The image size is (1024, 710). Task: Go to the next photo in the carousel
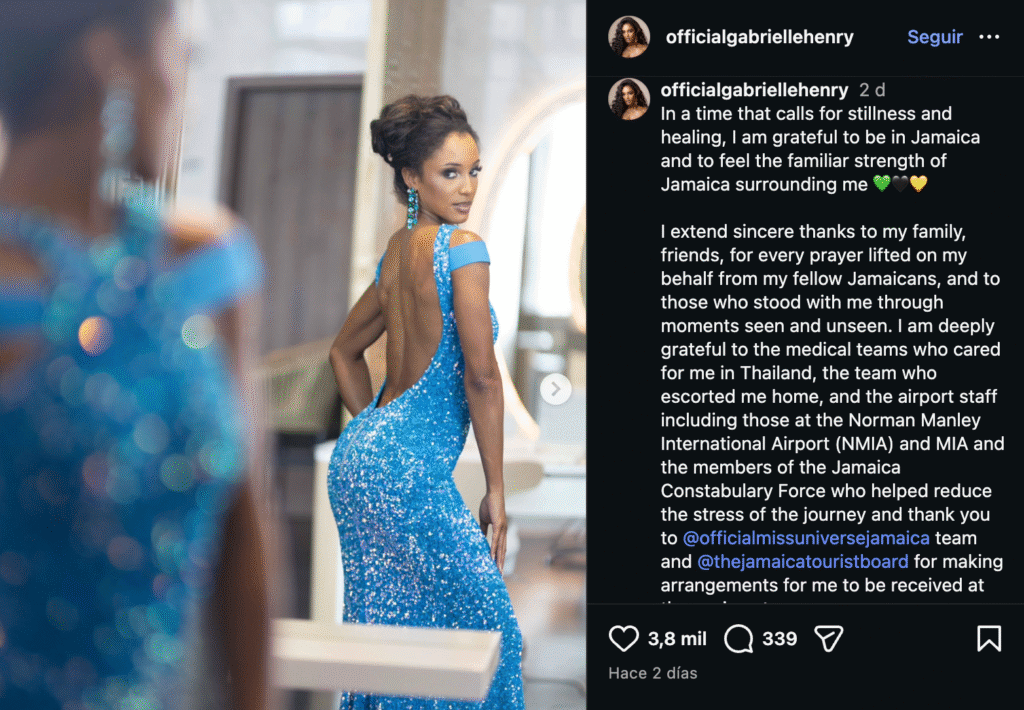click(x=556, y=389)
